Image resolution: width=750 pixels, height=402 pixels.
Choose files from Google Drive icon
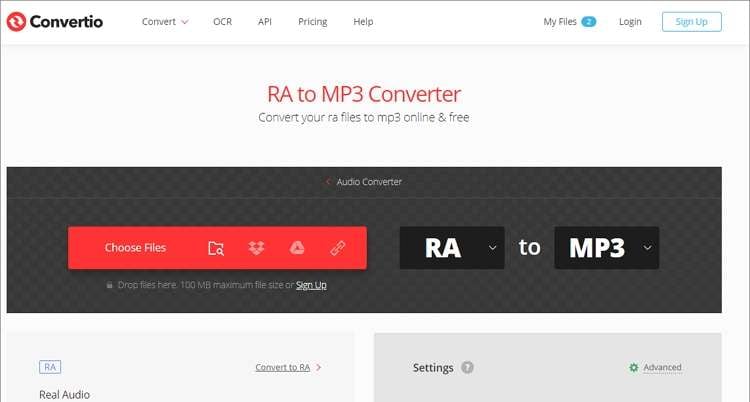297,248
